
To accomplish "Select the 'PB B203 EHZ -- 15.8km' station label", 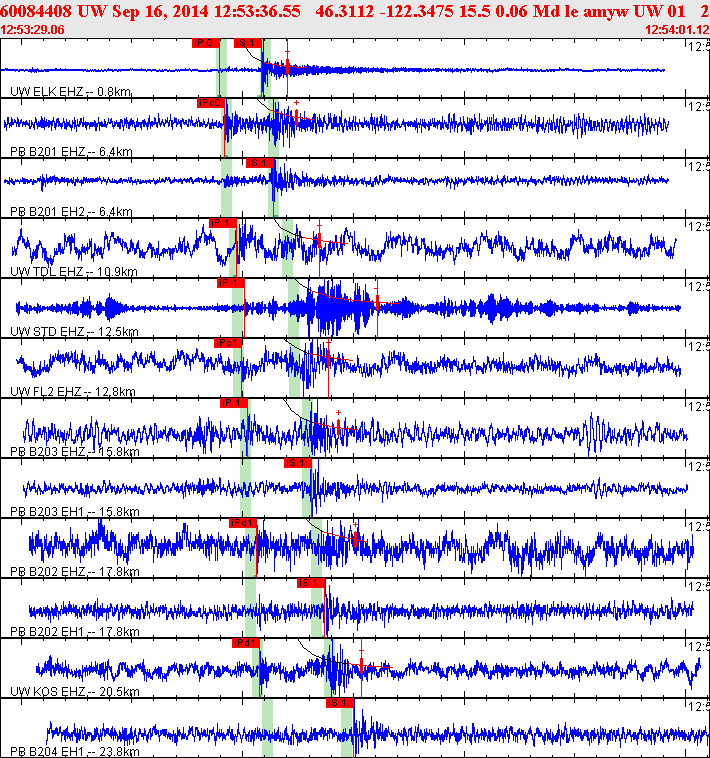I will coord(75,451).
